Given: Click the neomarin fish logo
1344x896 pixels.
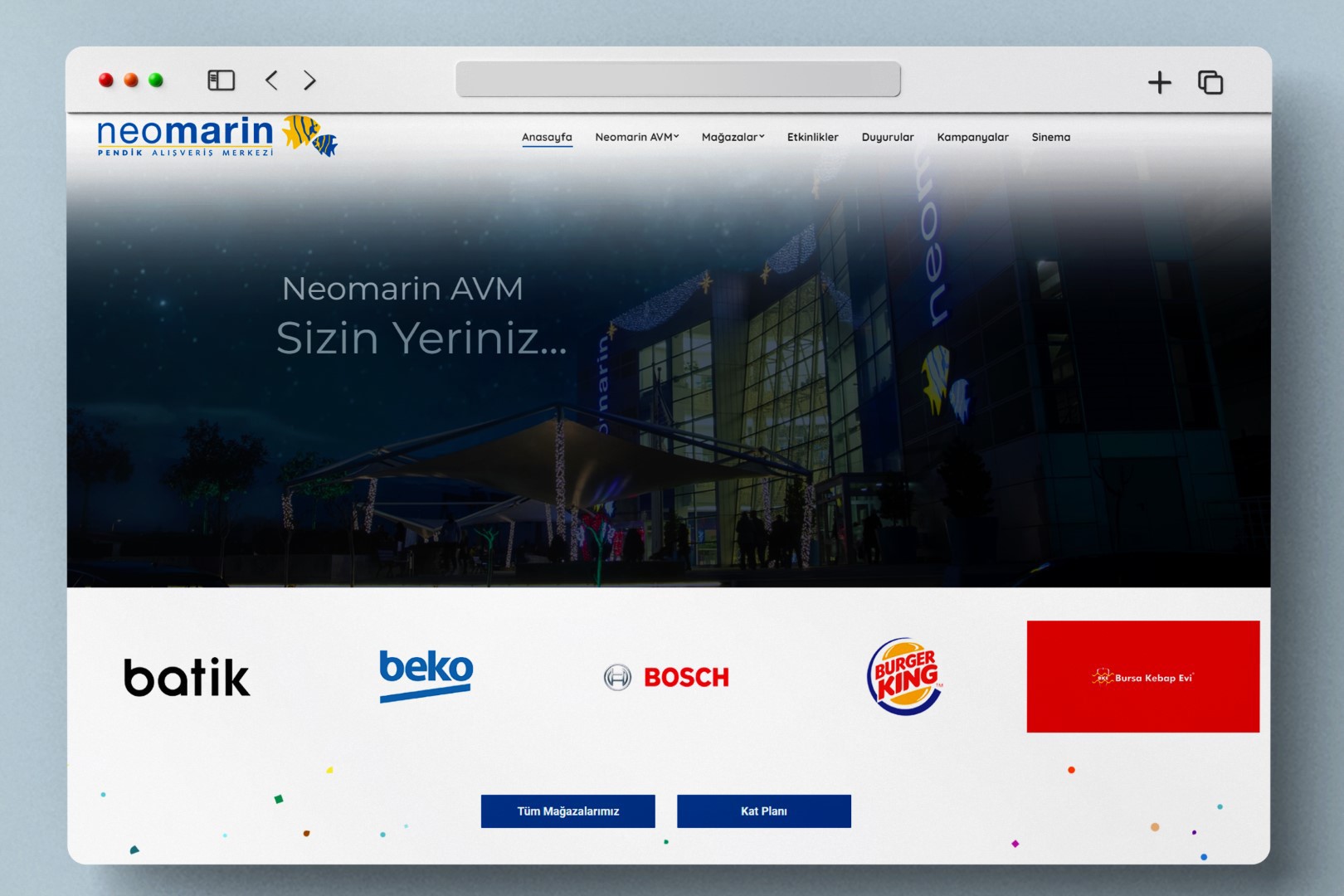Looking at the screenshot, I should point(217,136).
